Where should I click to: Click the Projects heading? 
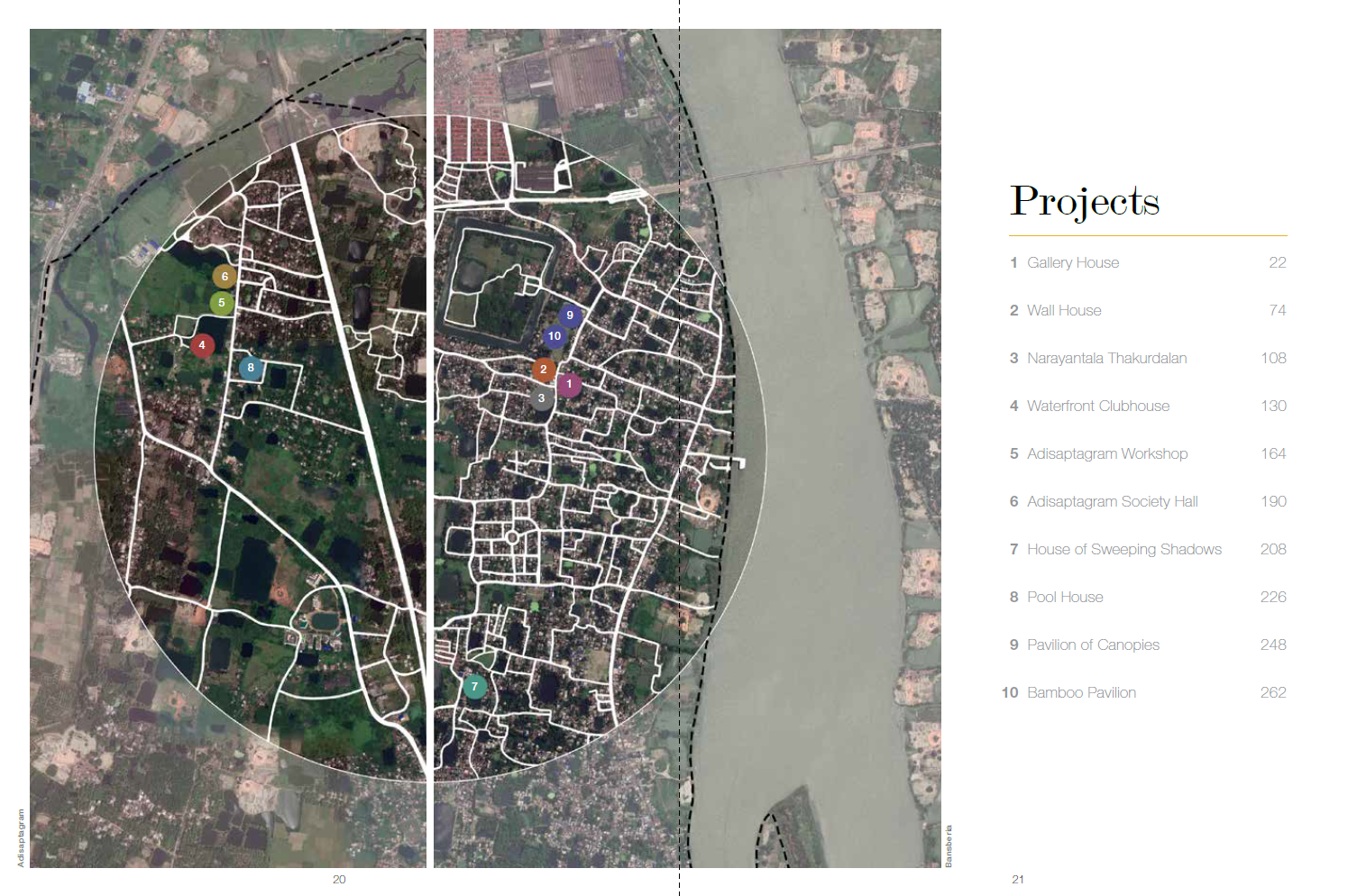tap(1085, 201)
